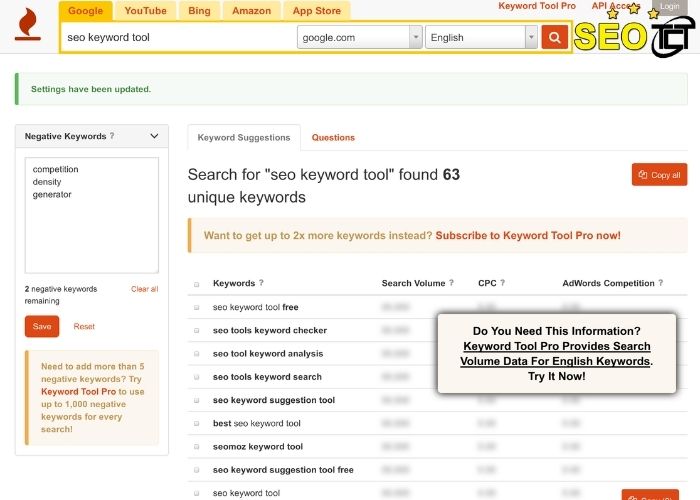Viewport: 700px width, 500px height.
Task: Click the 'best seo keyword tool' keyword text
Action: point(257,423)
